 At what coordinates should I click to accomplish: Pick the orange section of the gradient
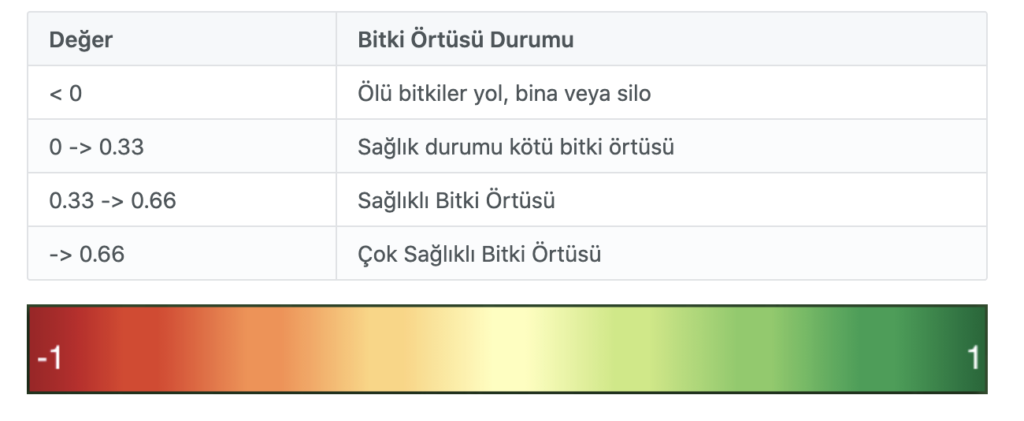coord(250,349)
